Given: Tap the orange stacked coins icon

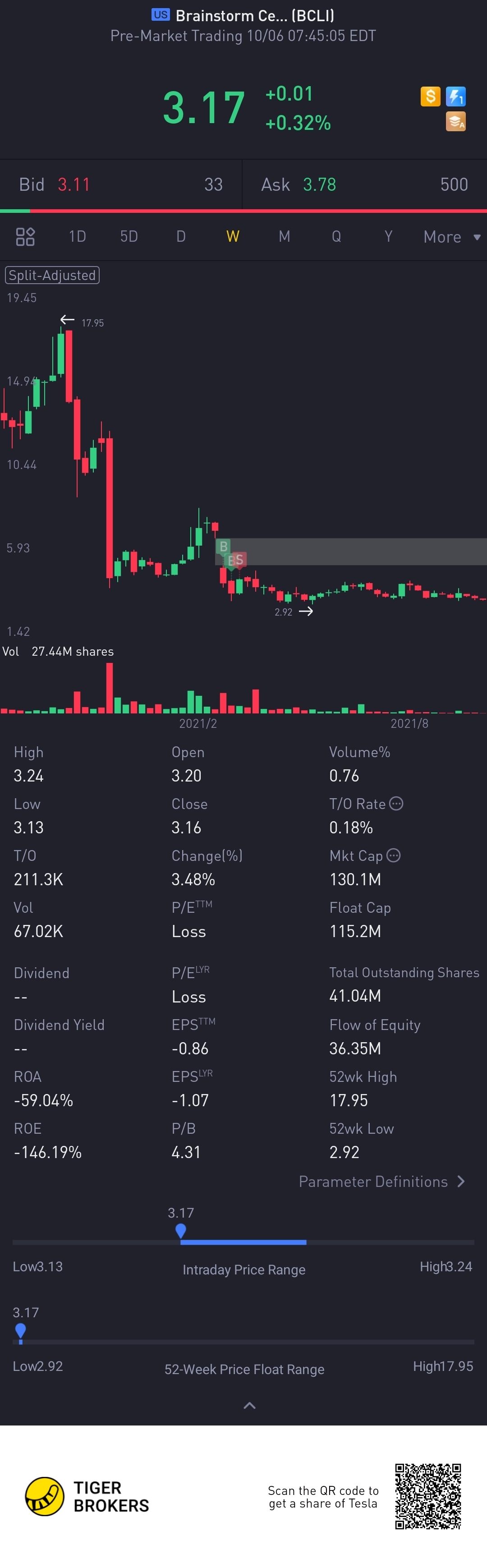Looking at the screenshot, I should pyautogui.click(x=456, y=122).
